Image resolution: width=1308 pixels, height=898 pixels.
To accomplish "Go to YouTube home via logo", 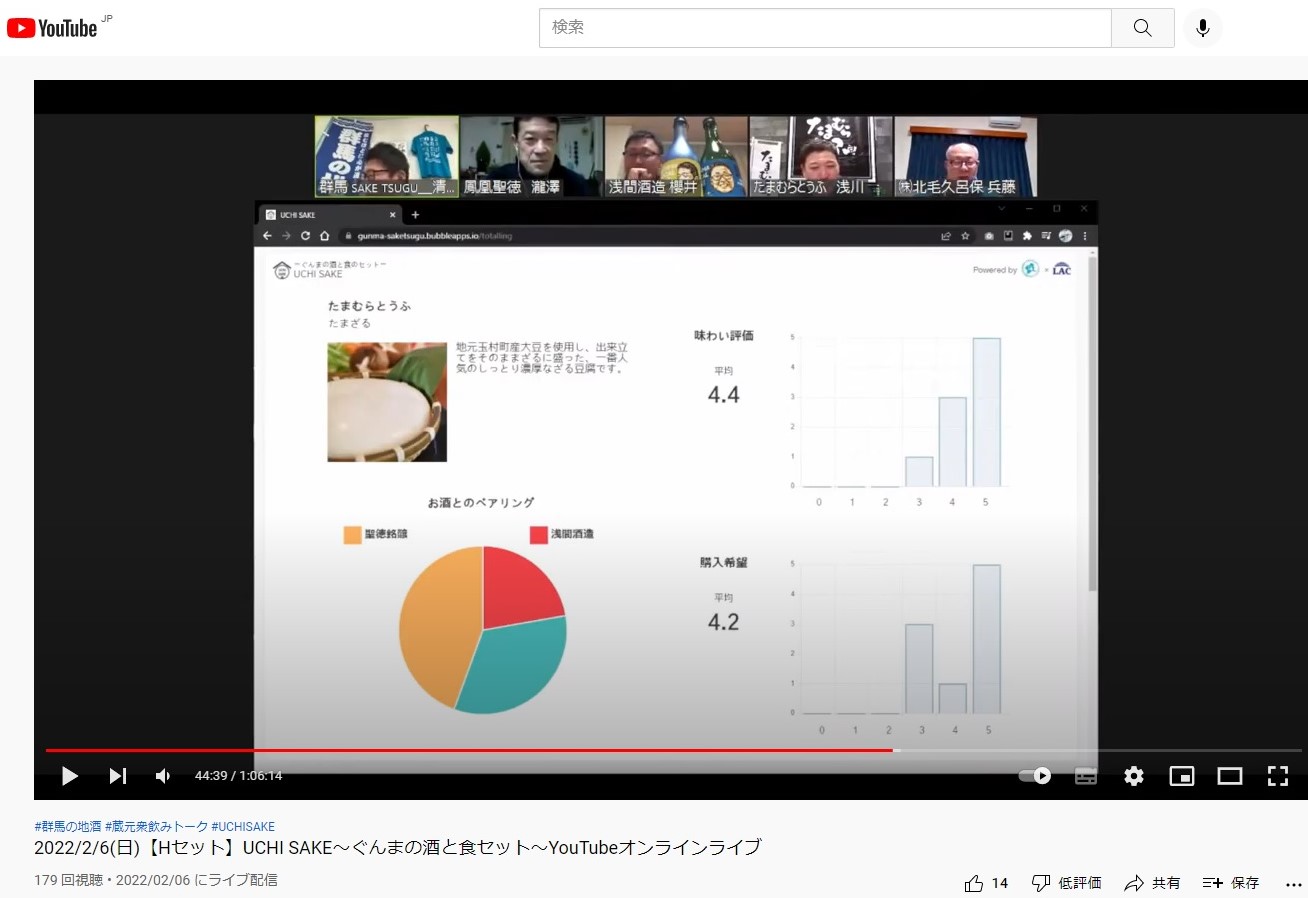I will [52, 28].
